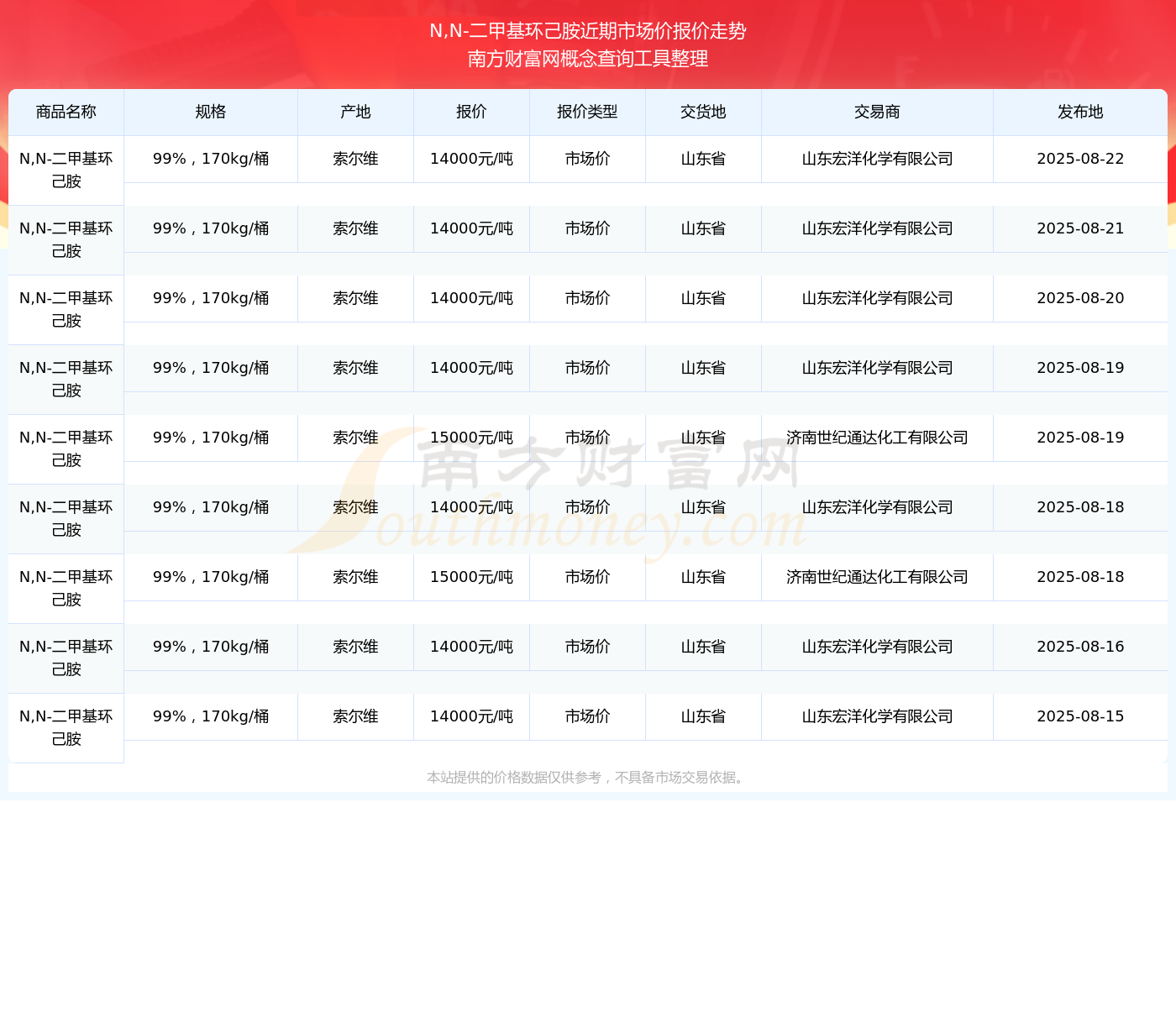Click the 报价类型 column header
This screenshot has width=1176, height=1012.
[x=587, y=112]
